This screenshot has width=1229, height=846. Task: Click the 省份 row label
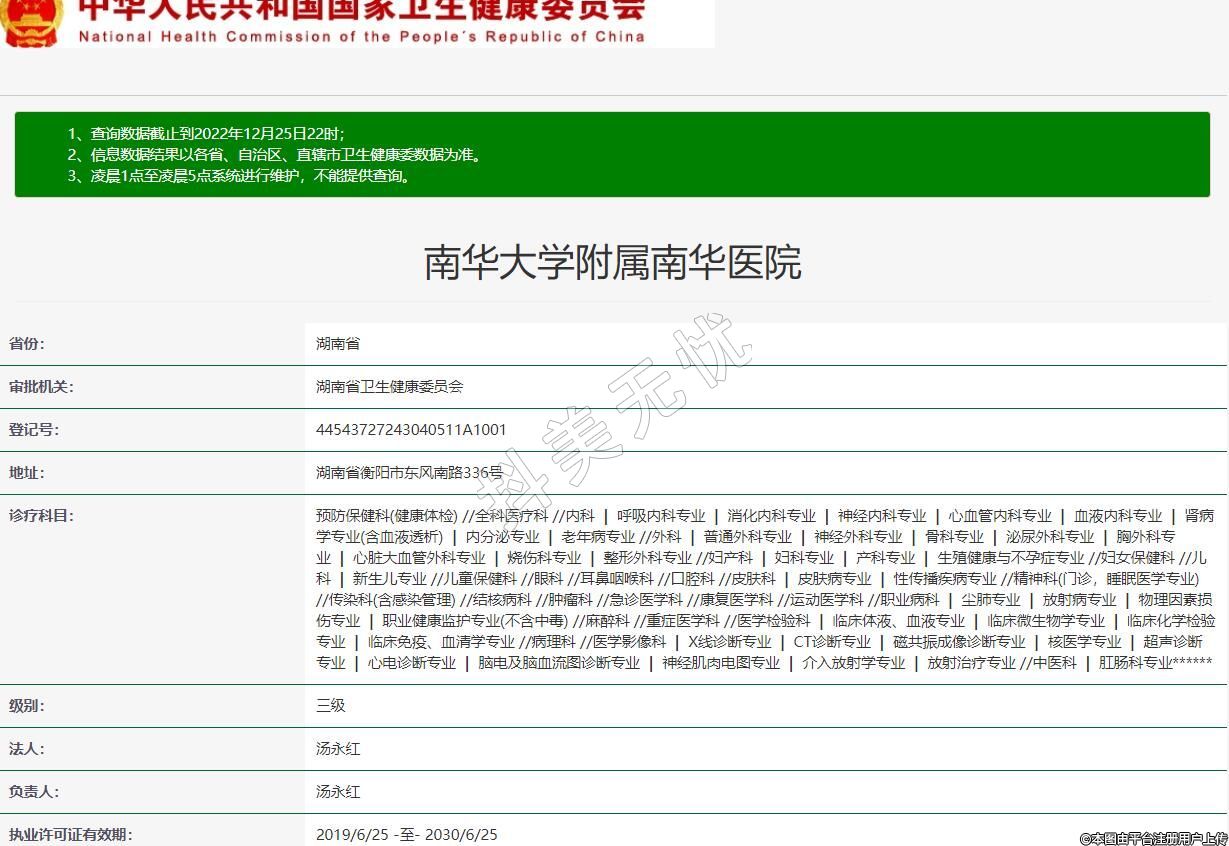click(x=27, y=344)
